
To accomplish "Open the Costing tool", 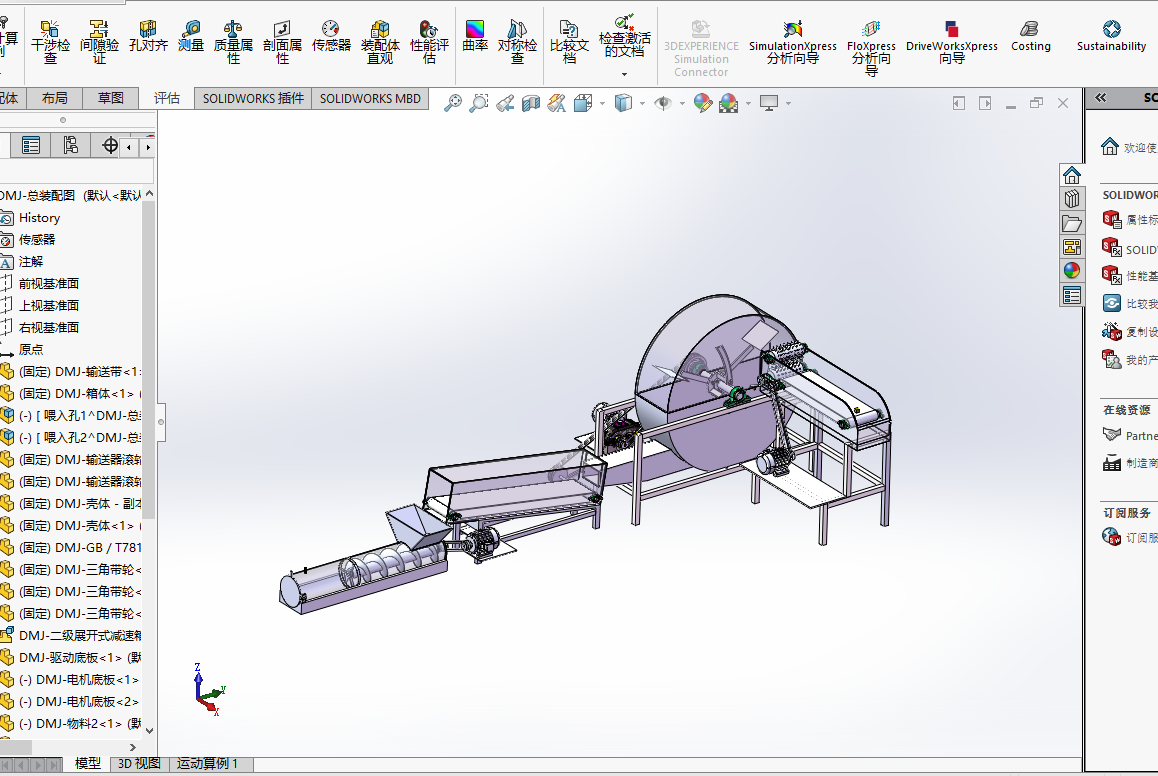I will pyautogui.click(x=1030, y=37).
